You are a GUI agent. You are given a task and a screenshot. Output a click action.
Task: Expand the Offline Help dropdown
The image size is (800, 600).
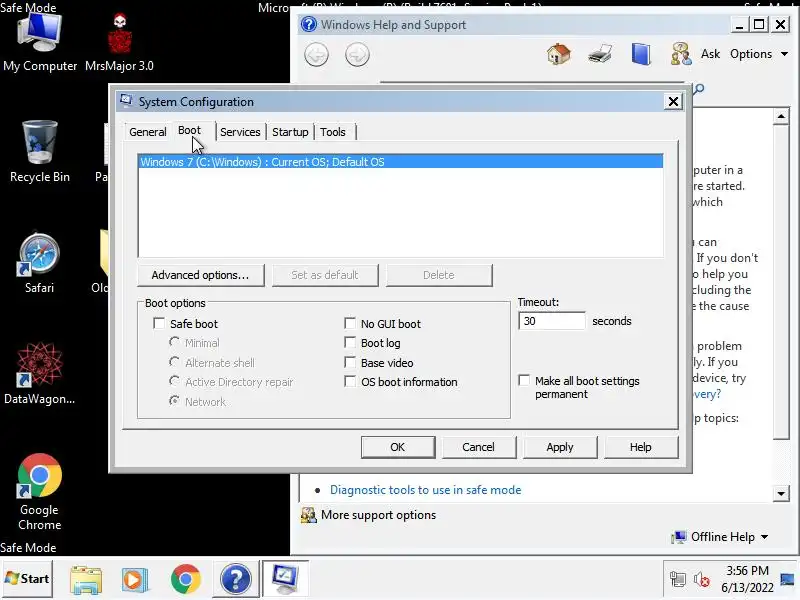point(730,537)
